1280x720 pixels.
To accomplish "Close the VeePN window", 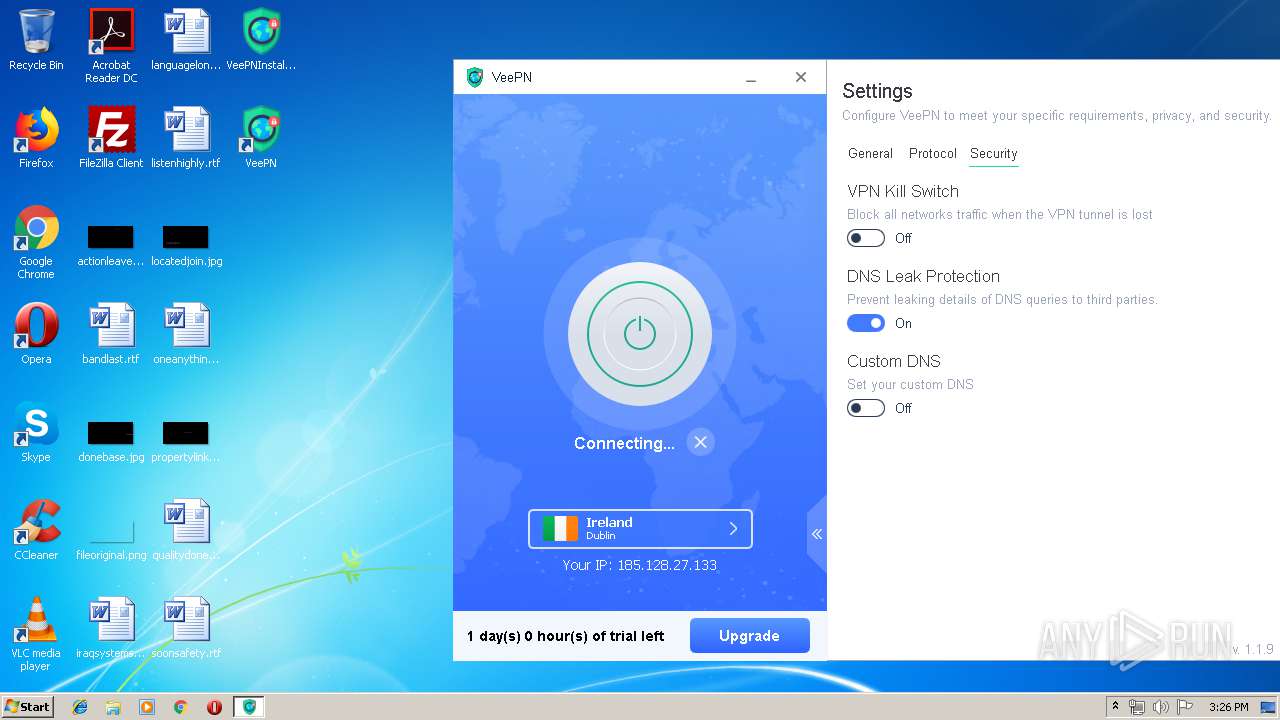I will click(x=800, y=77).
